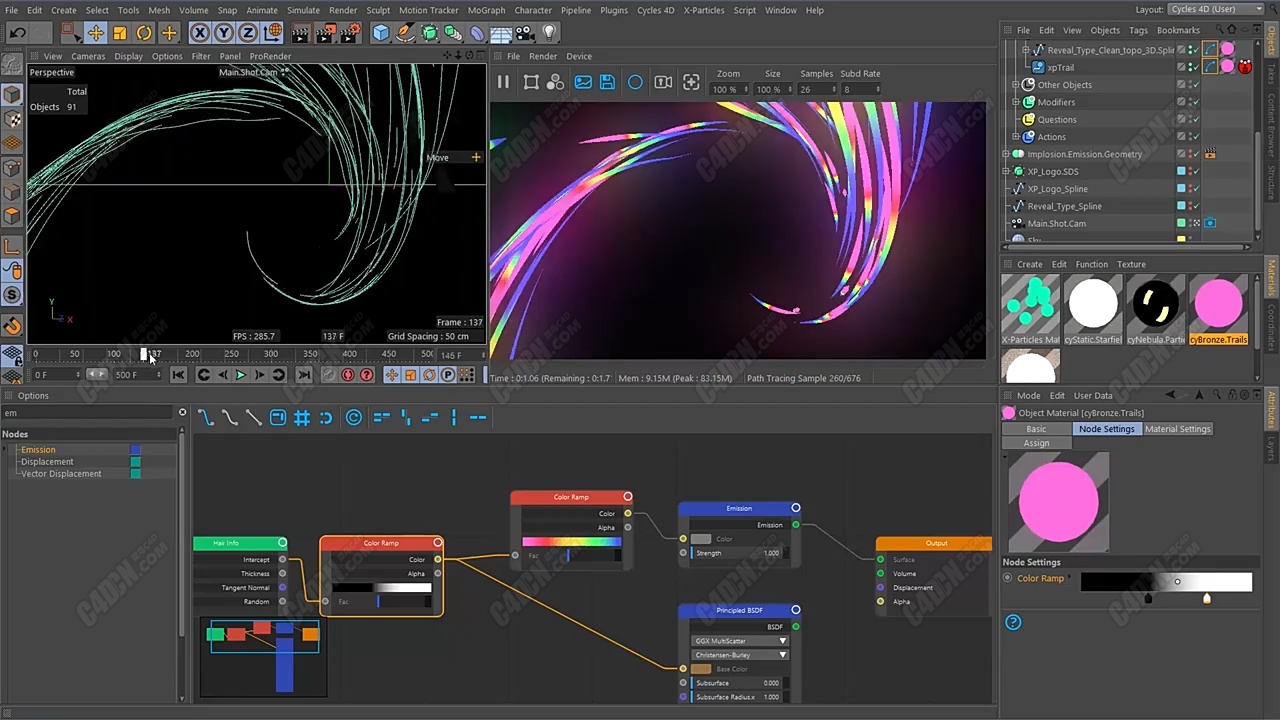This screenshot has width=1280, height=720.
Task: Click the Base Color swatch in Principled BSDF
Action: (701, 669)
